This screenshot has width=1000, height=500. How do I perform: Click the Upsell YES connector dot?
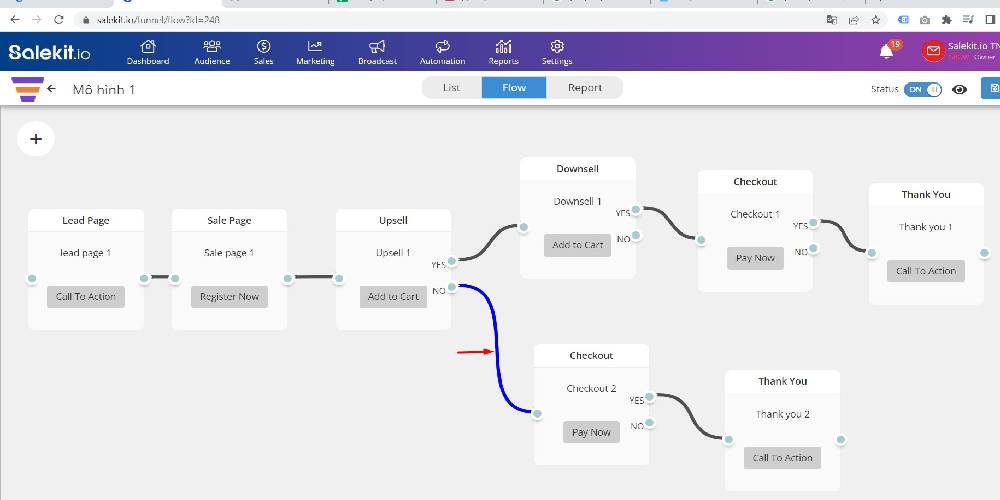(x=453, y=261)
